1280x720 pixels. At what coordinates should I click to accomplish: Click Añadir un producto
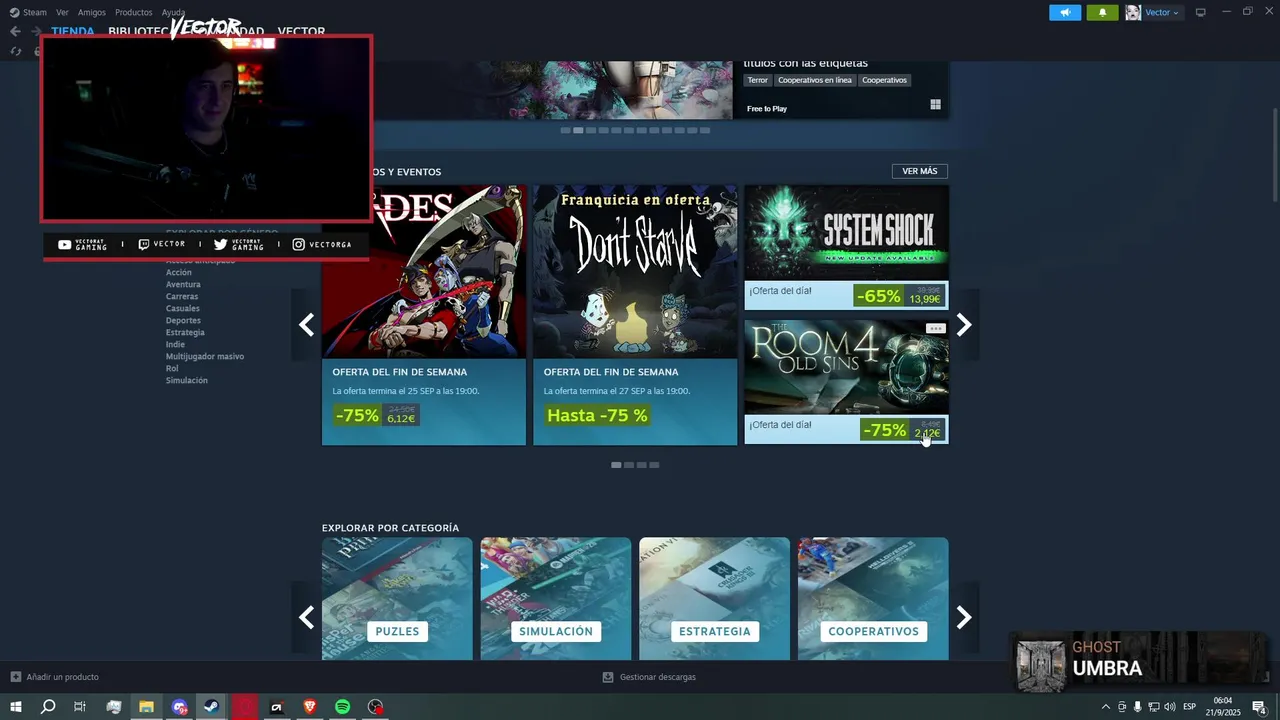[x=55, y=677]
